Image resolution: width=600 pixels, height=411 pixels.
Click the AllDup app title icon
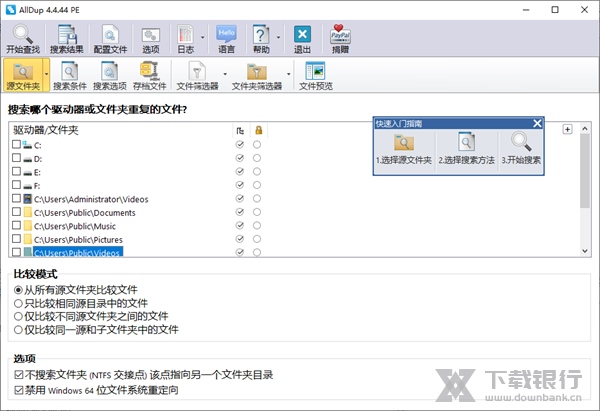click(11, 10)
